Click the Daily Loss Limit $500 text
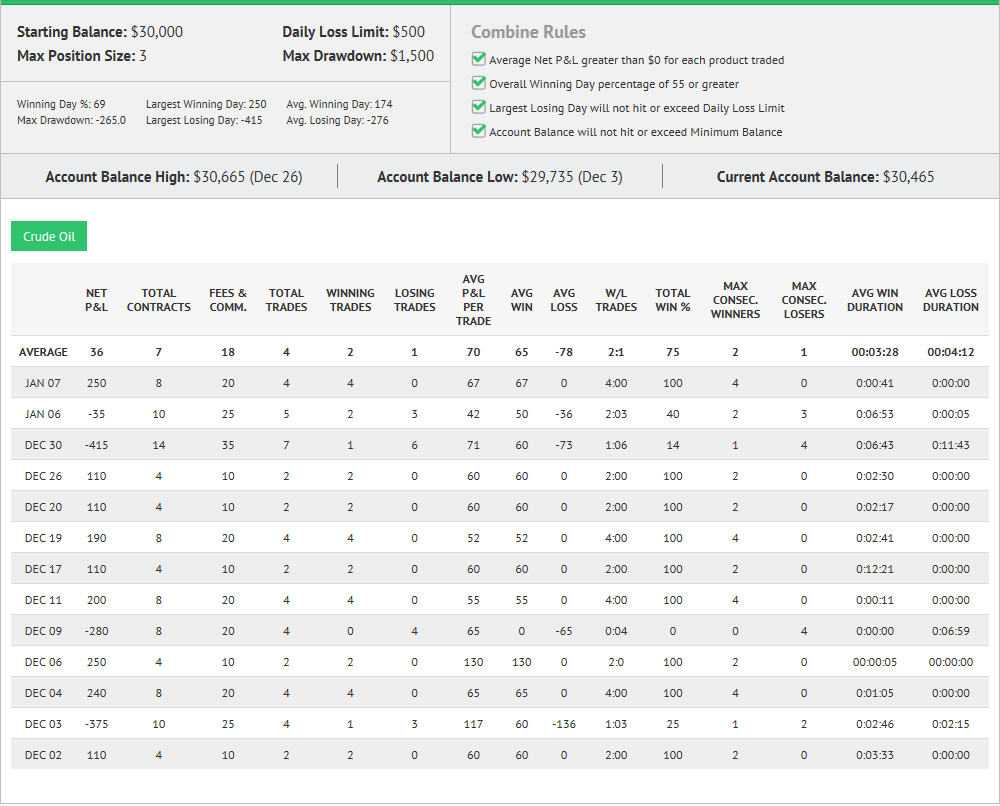 (353, 32)
